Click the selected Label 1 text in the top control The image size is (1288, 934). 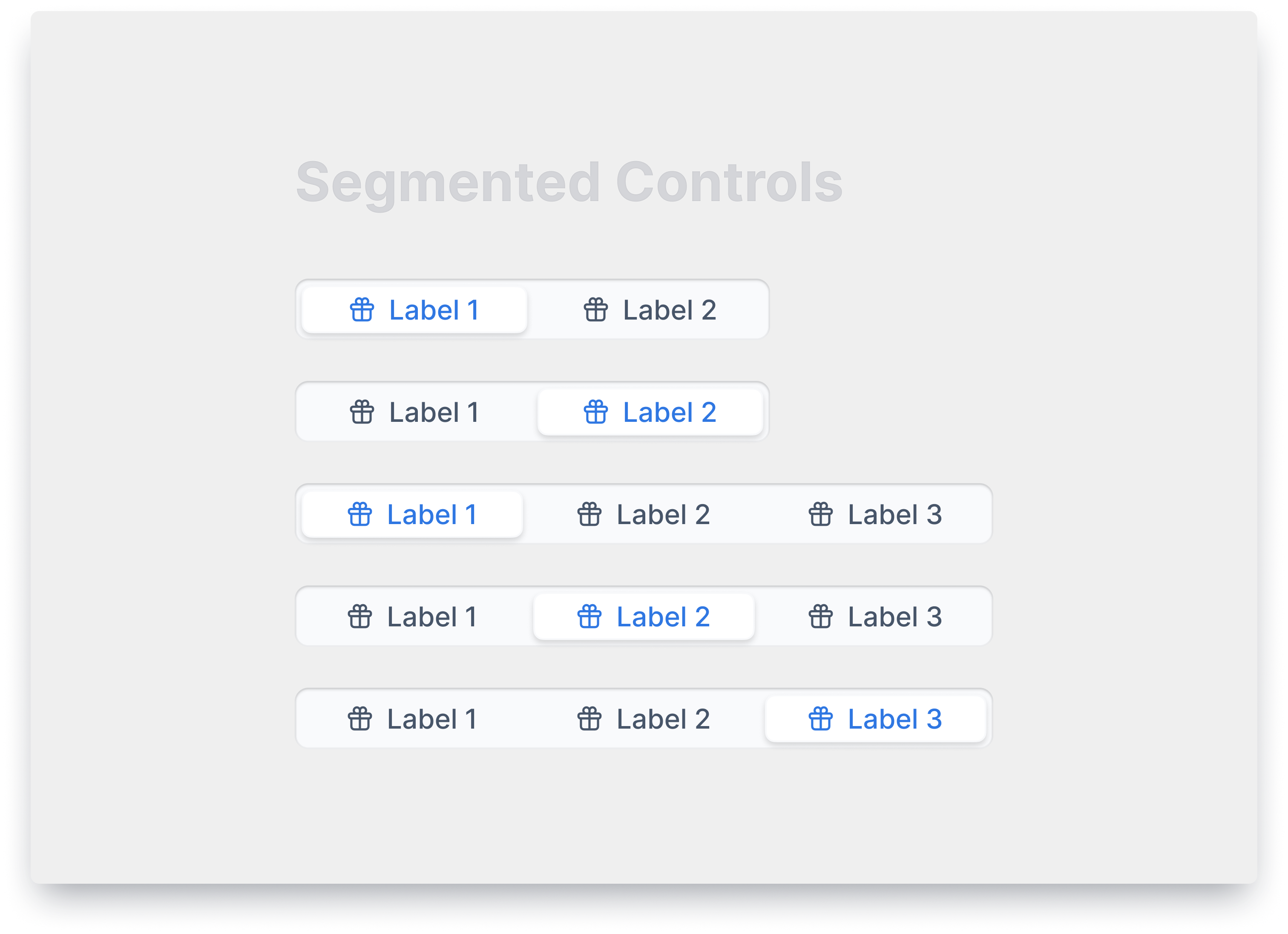pos(434,310)
